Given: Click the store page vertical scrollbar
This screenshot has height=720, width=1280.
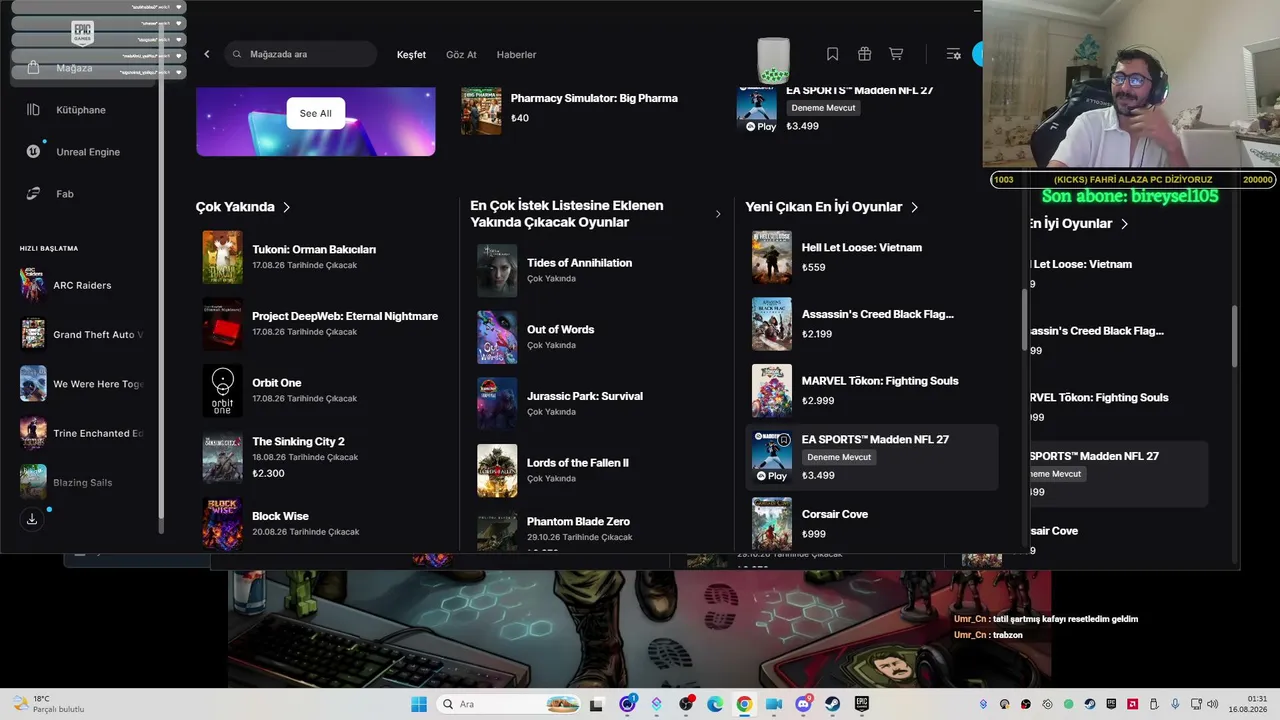Looking at the screenshot, I should (1023, 320).
